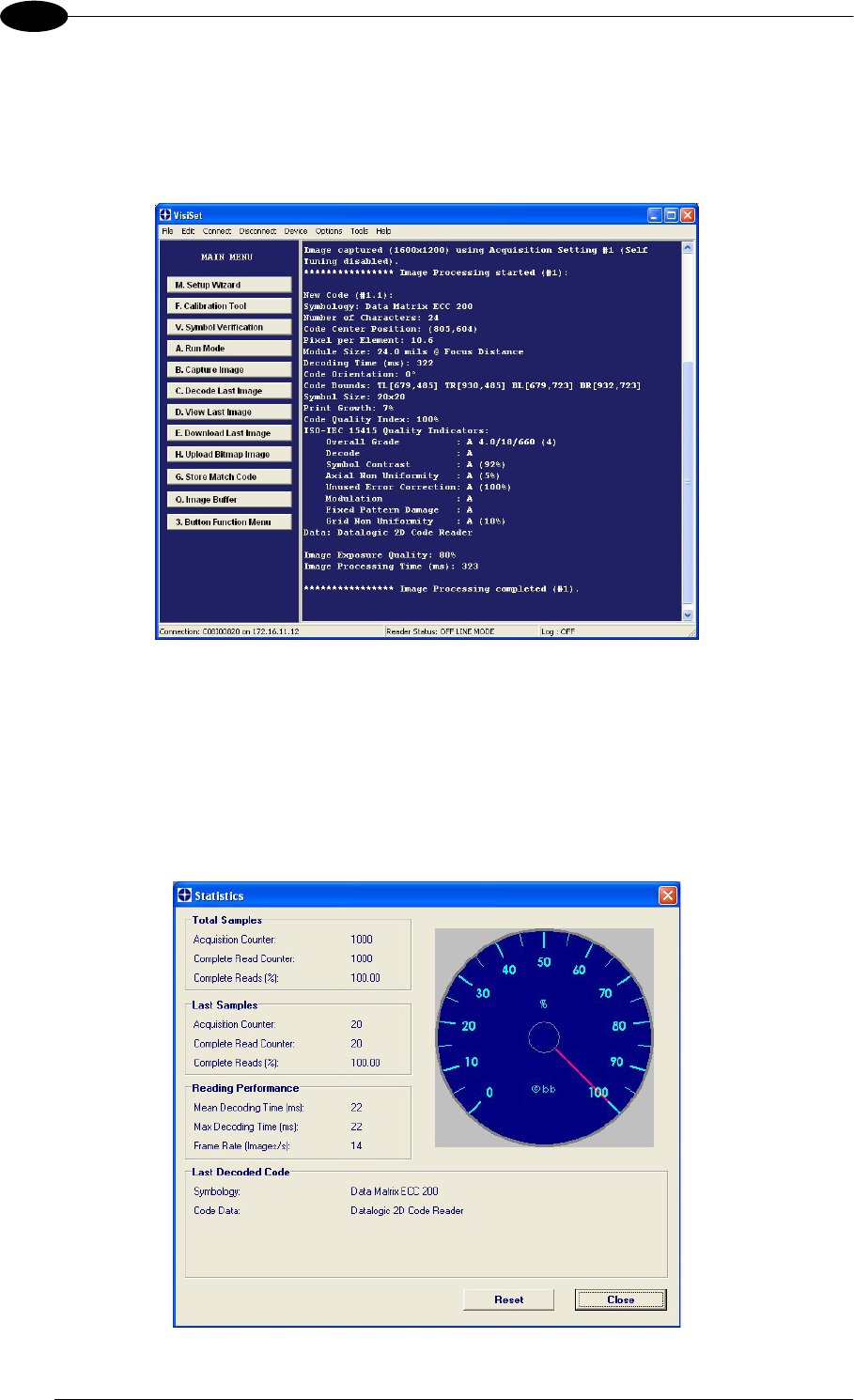Open the File menu in VisiSet
The image size is (854, 1400).
tap(167, 231)
